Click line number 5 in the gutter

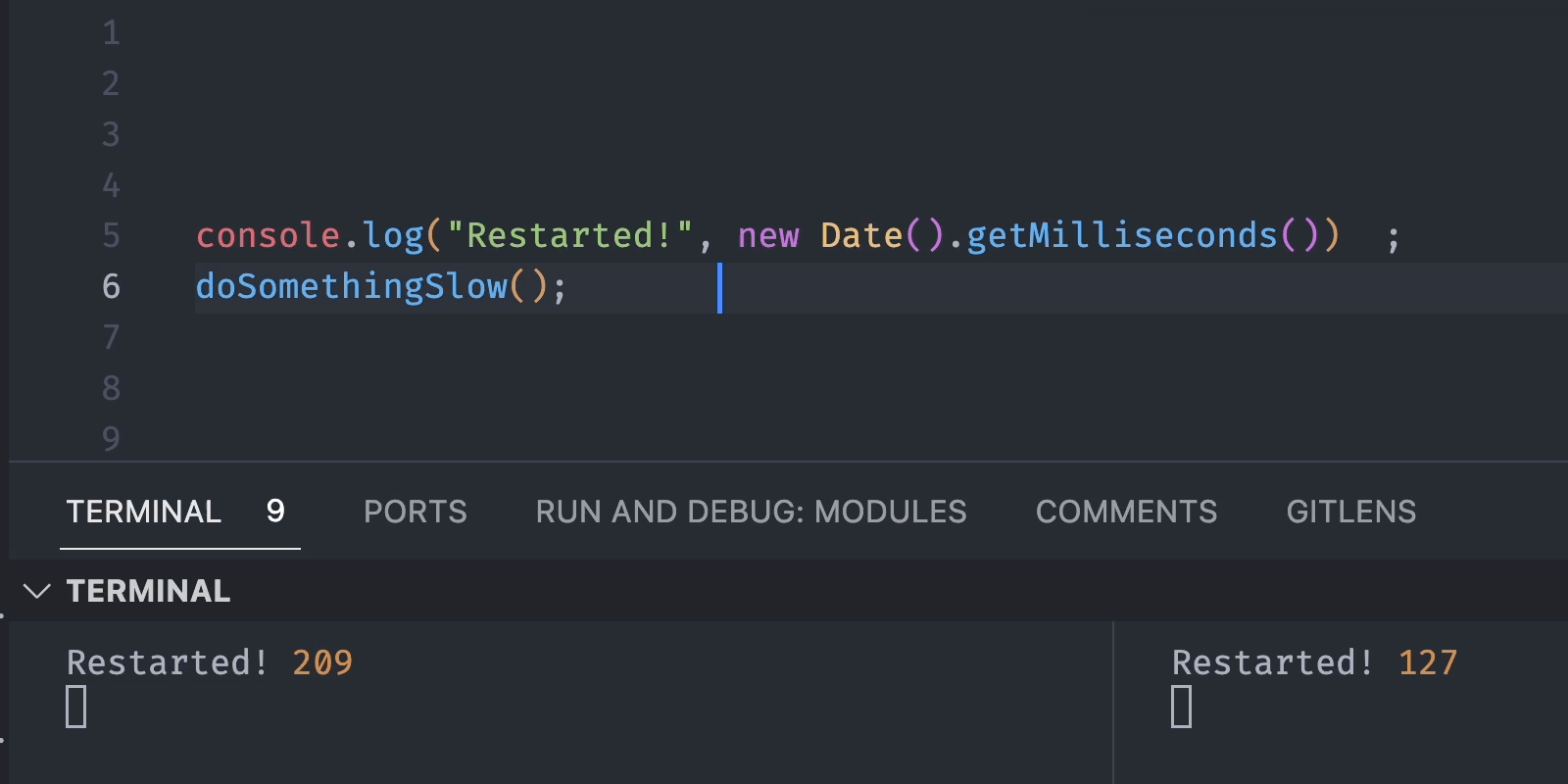111,236
